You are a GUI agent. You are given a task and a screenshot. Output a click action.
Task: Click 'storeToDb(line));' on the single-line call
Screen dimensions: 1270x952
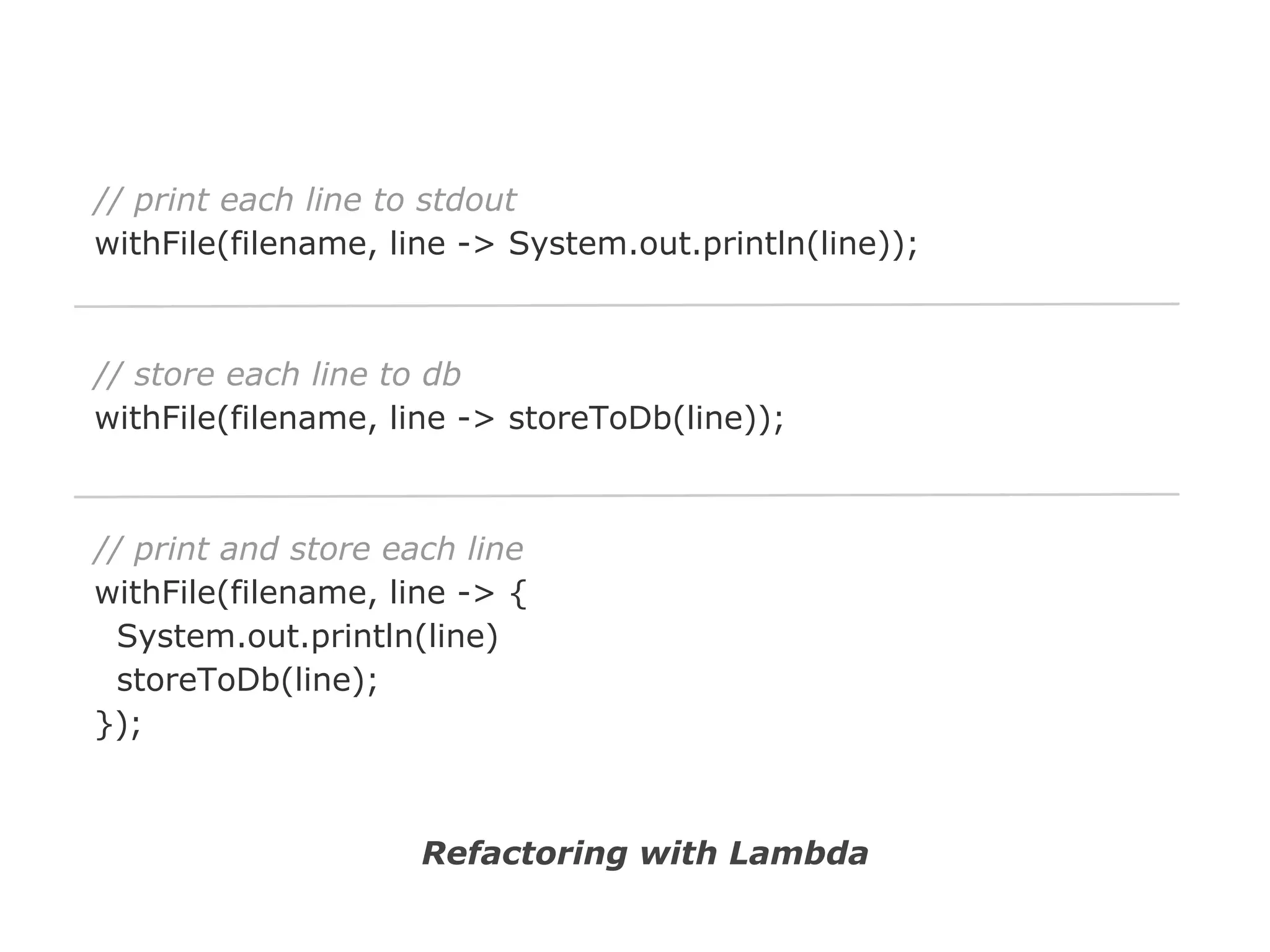[x=646, y=418]
